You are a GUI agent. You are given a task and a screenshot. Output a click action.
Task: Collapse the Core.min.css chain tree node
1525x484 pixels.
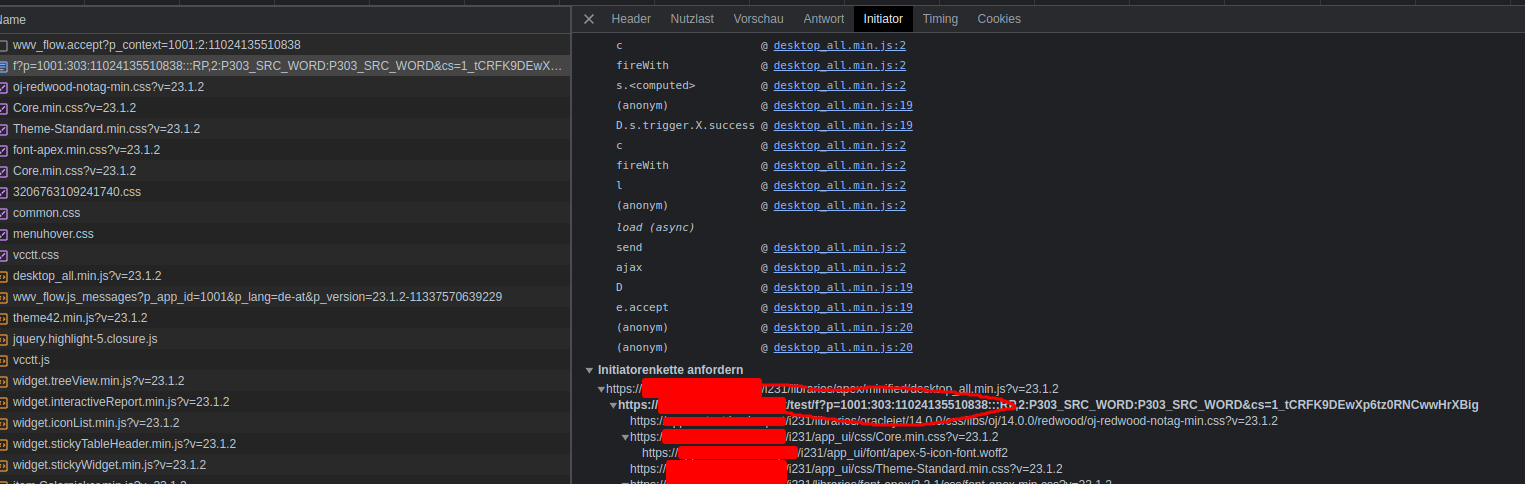(x=625, y=437)
